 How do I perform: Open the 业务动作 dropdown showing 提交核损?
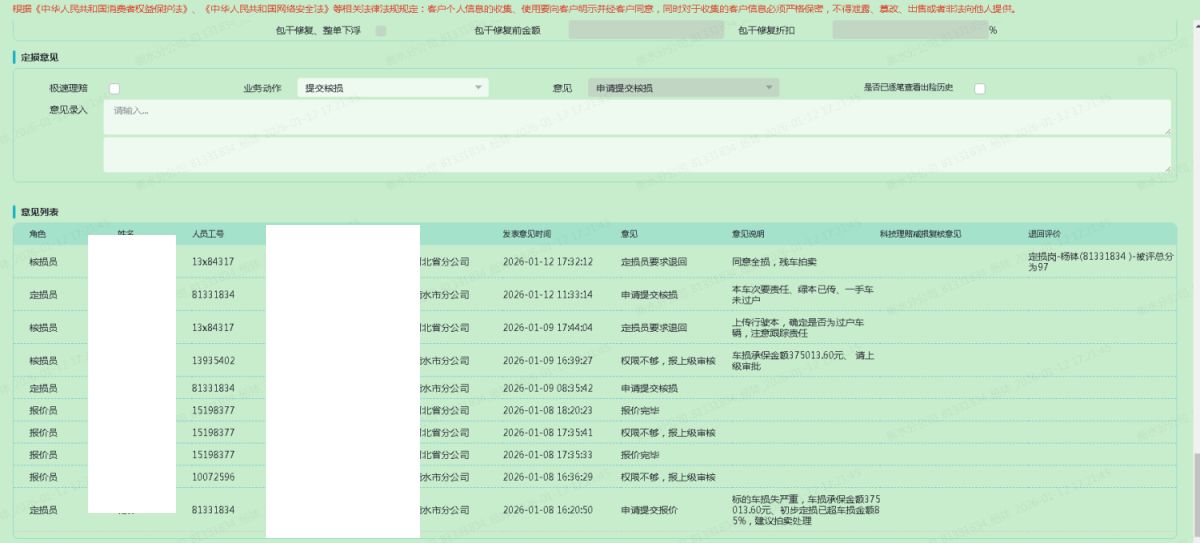[x=391, y=88]
